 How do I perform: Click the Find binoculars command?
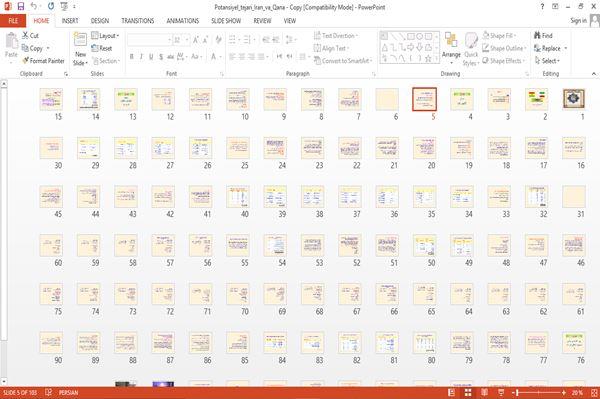tap(543, 36)
